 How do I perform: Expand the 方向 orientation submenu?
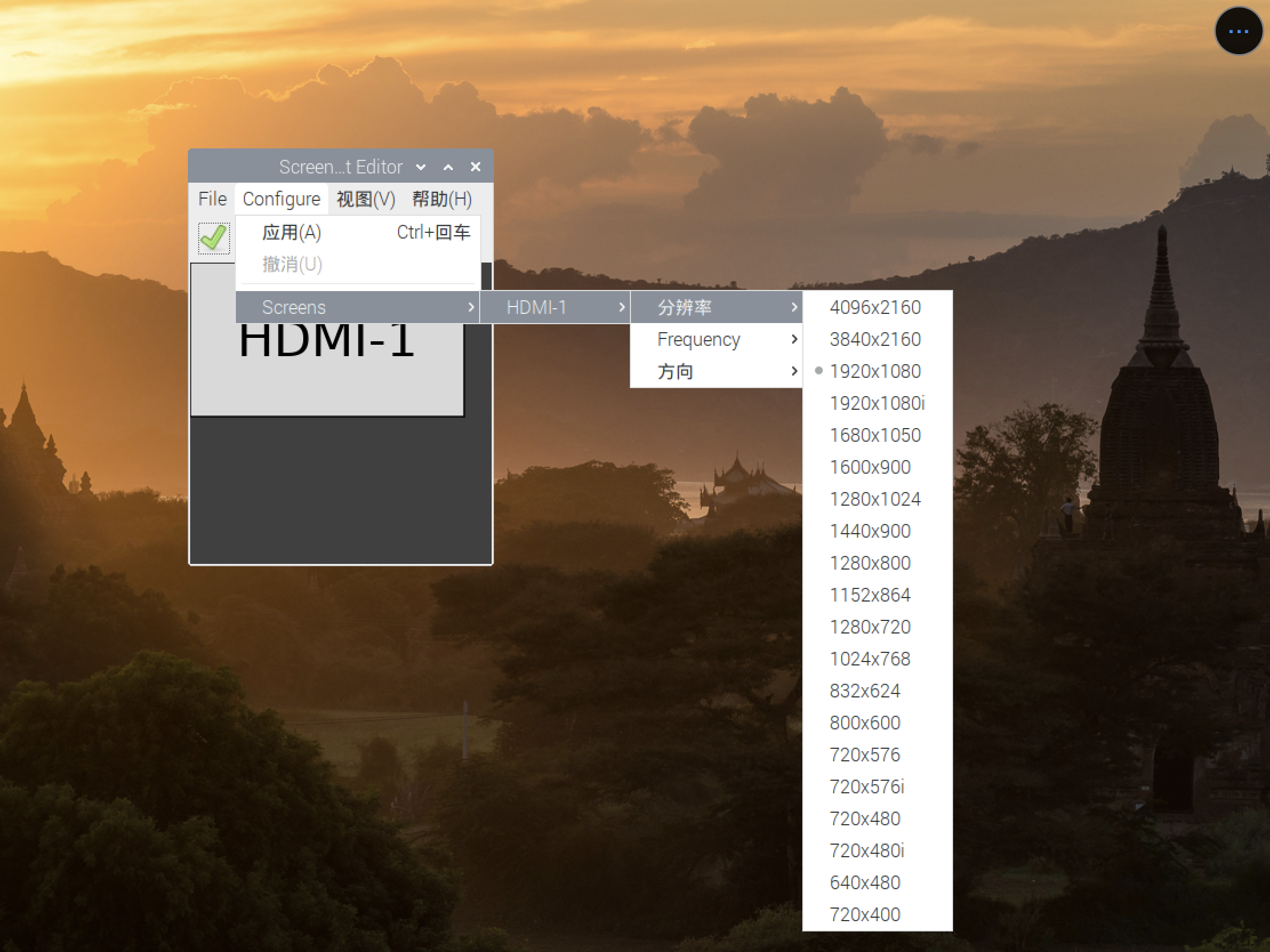pyautogui.click(x=716, y=372)
